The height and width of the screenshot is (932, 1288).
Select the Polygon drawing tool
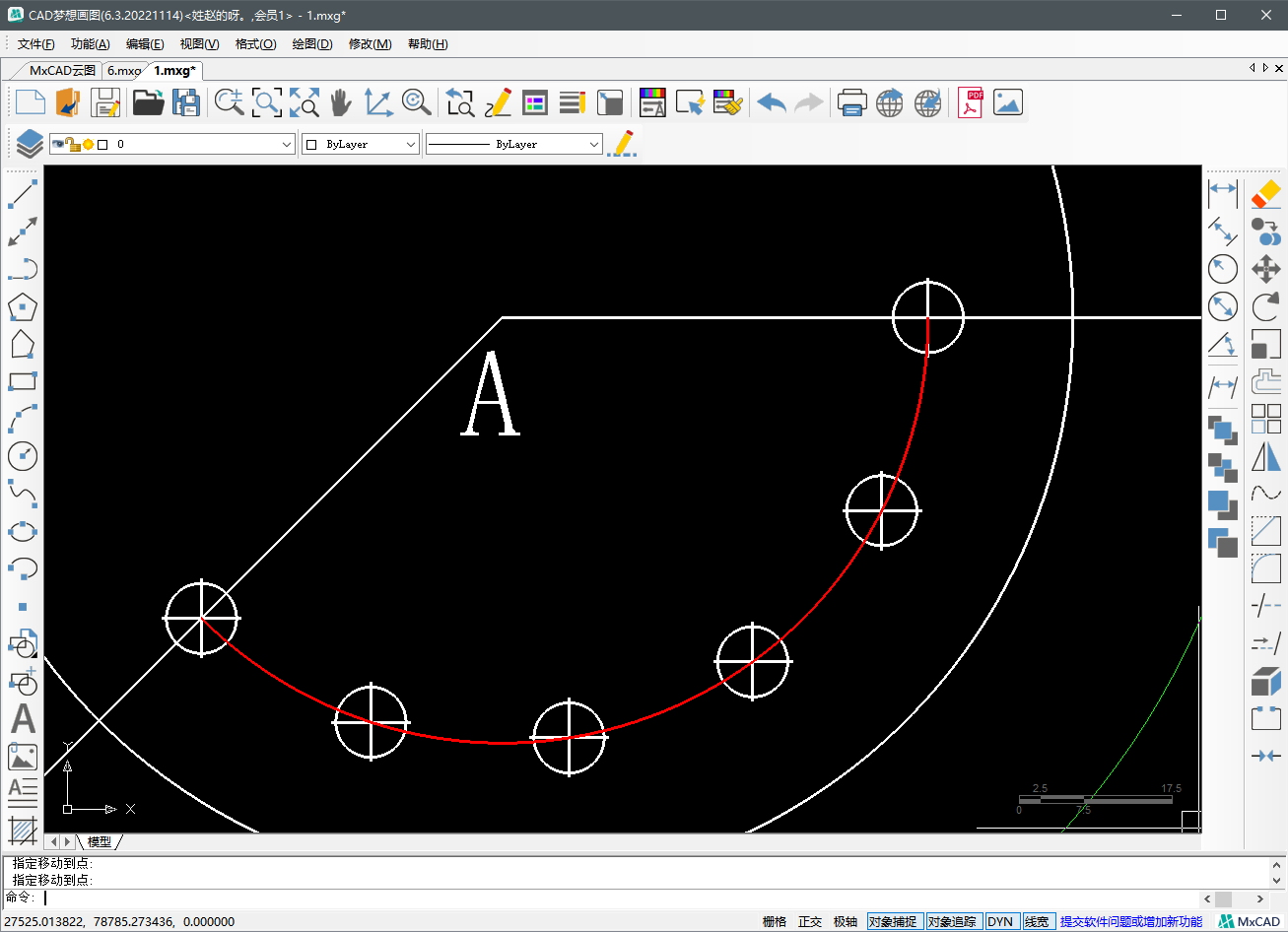tap(23, 307)
